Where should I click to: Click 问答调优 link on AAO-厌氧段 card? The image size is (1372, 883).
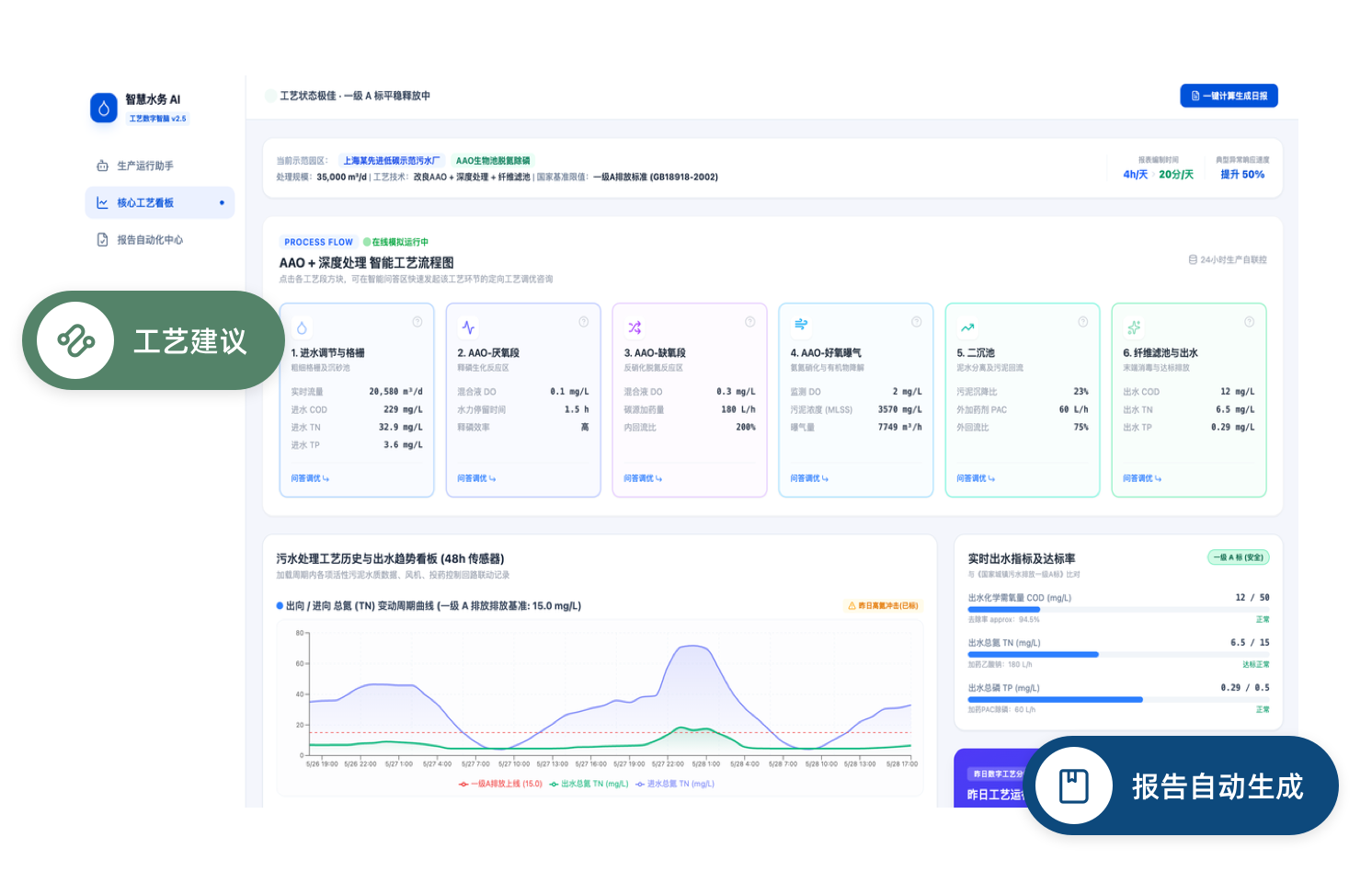pos(476,478)
